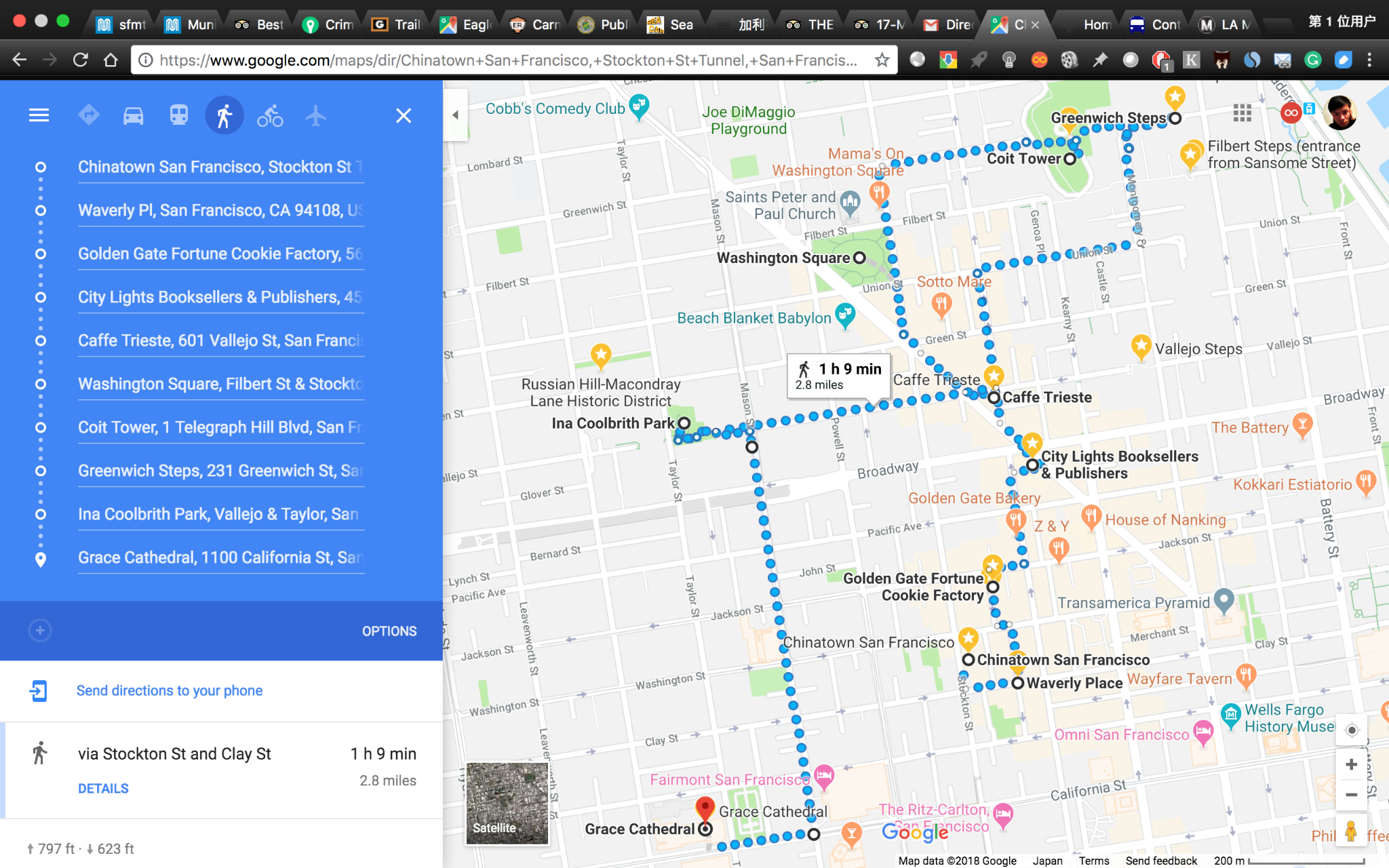The height and width of the screenshot is (868, 1389).
Task: Reload the current page
Action: (x=80, y=60)
